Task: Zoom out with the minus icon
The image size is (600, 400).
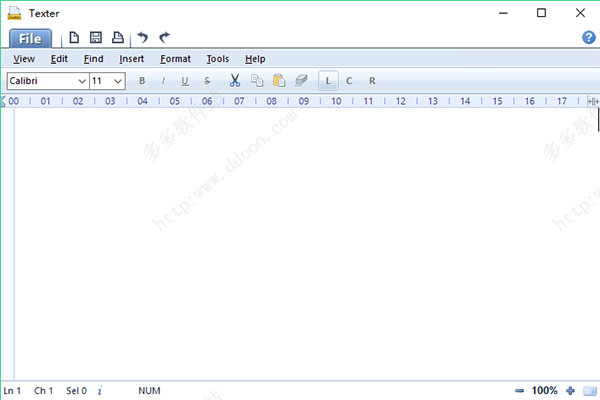Action: coord(519,391)
